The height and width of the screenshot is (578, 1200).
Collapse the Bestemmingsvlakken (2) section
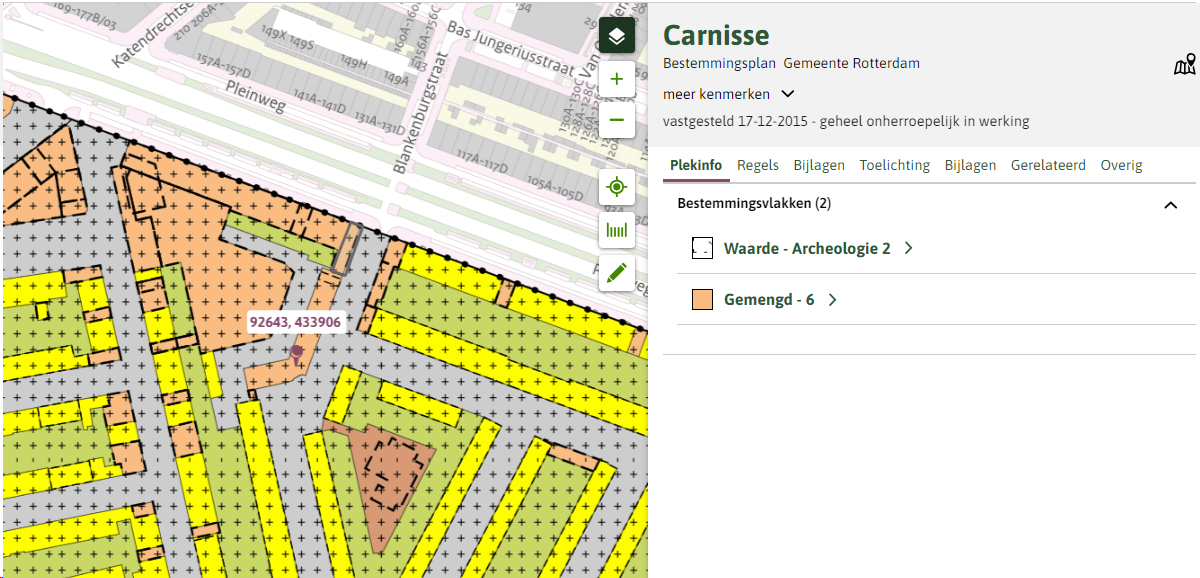coord(1170,204)
